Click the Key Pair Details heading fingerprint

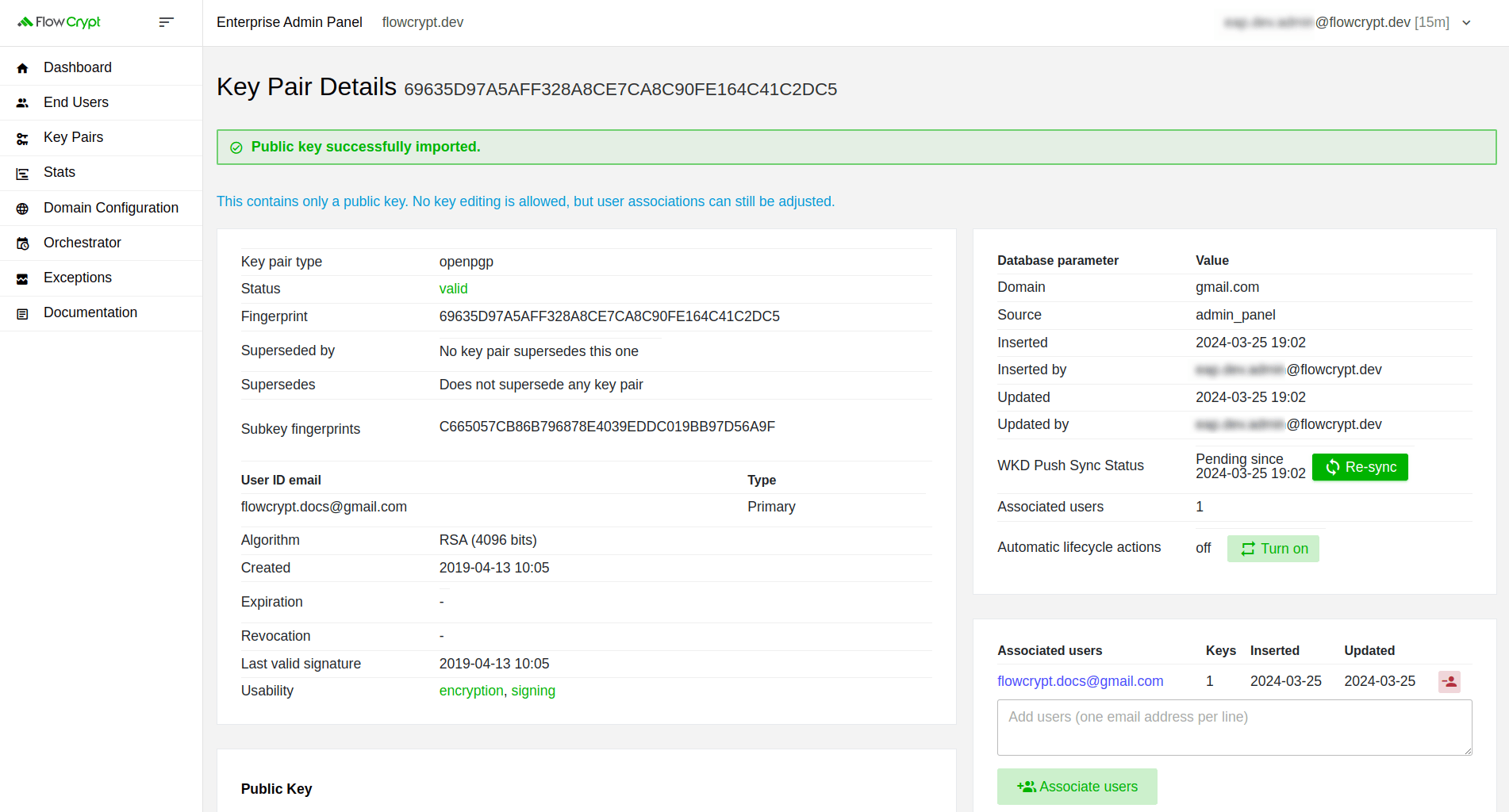pos(620,89)
